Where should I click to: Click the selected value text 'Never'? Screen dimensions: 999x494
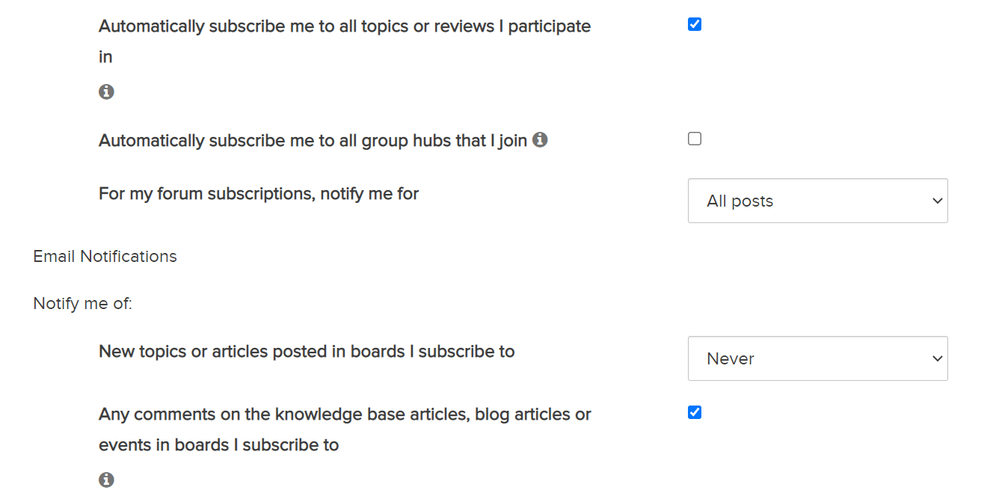pyautogui.click(x=730, y=358)
